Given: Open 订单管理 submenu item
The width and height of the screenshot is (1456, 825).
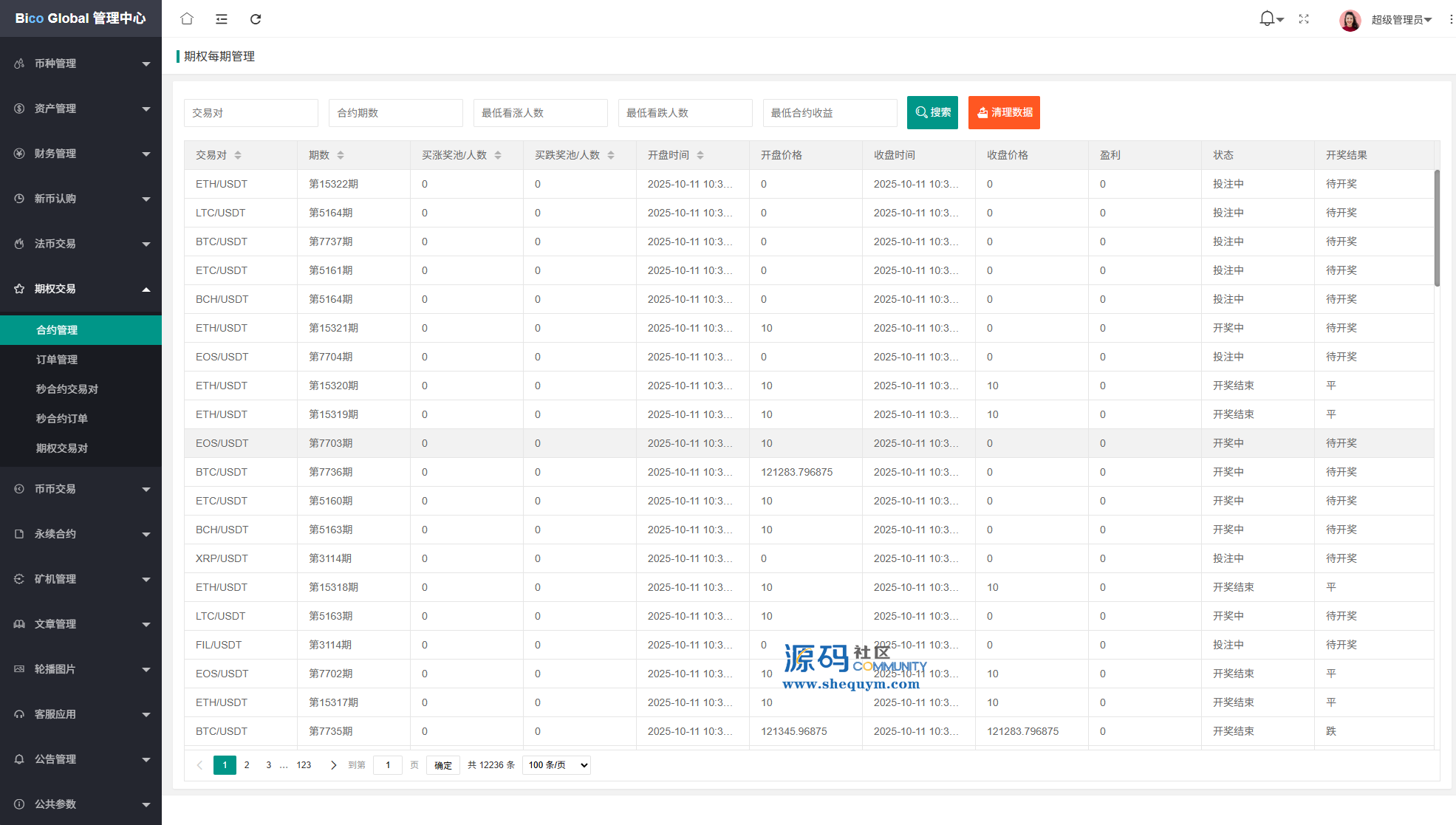Looking at the screenshot, I should click(57, 360).
